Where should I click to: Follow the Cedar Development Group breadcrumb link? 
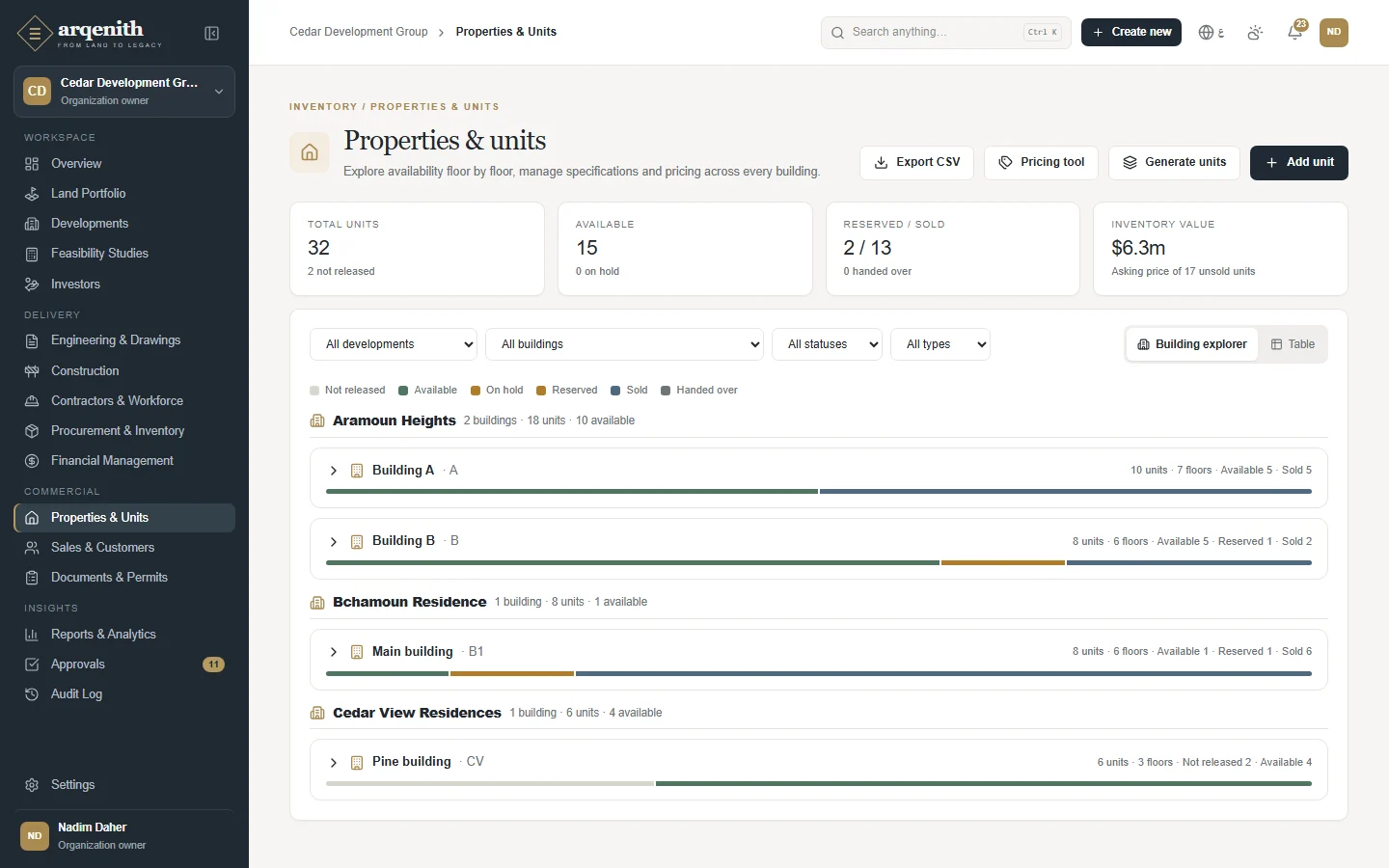[359, 32]
